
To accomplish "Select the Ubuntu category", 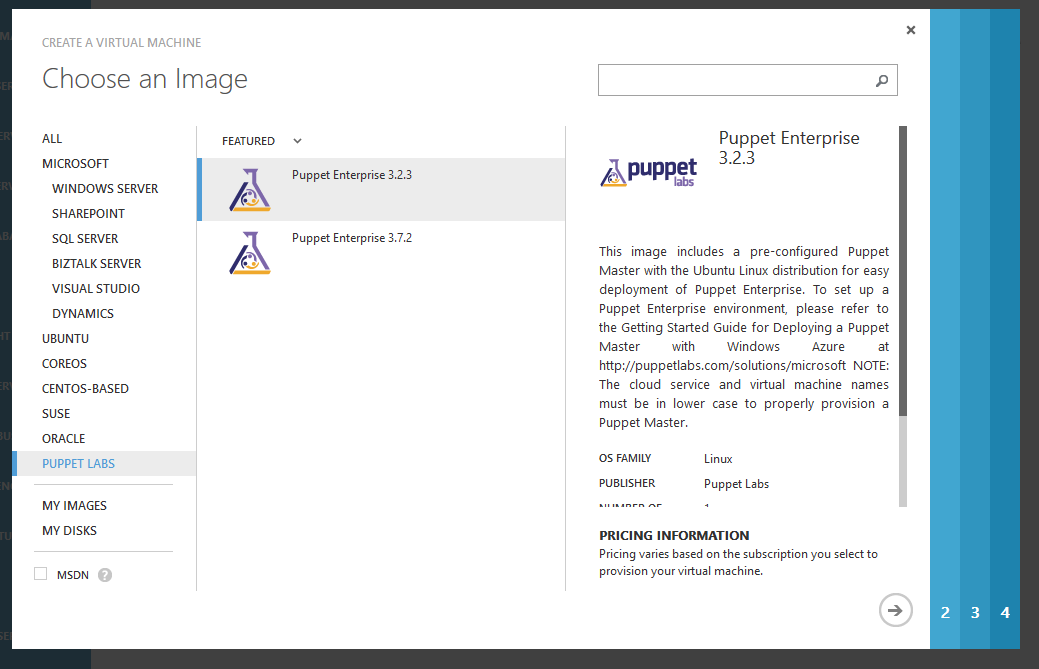I will click(x=66, y=338).
